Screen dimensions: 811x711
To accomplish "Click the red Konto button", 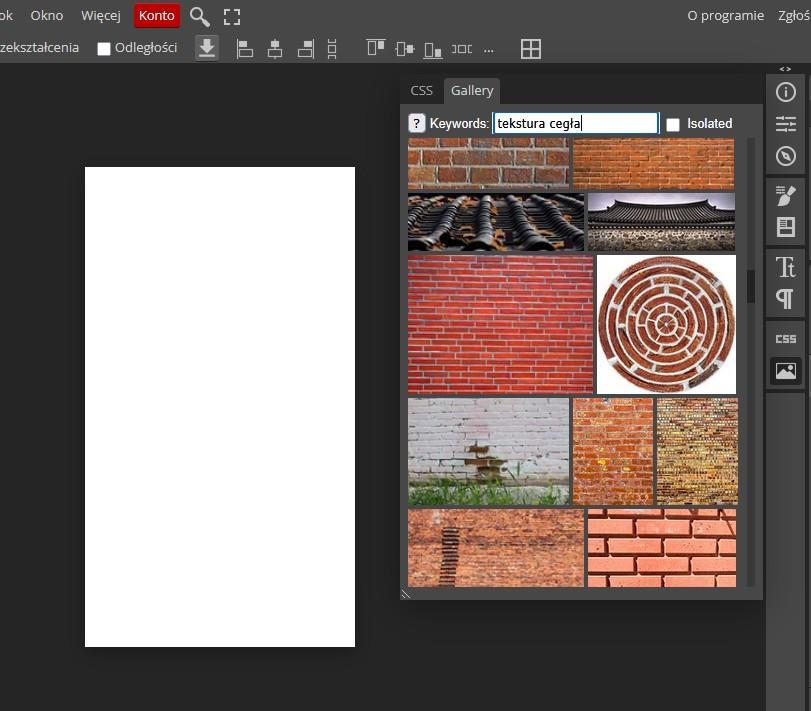I will [157, 16].
